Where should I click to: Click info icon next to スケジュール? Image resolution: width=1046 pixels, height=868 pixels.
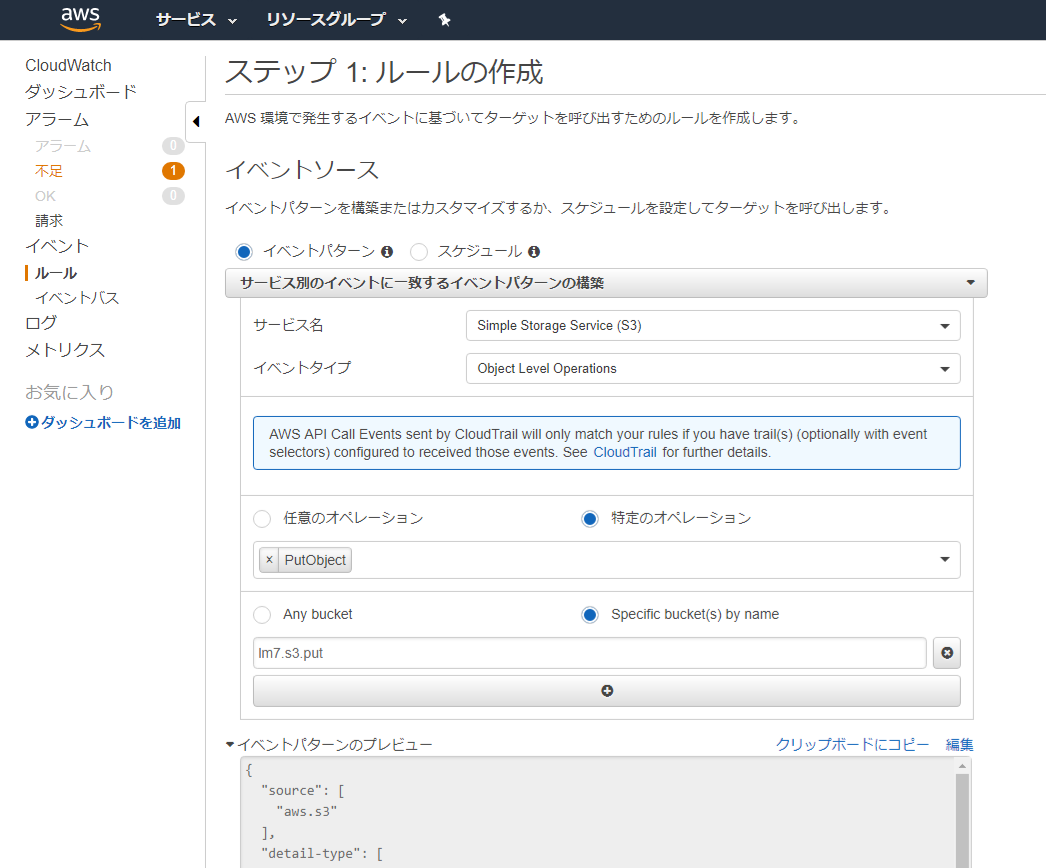(x=534, y=252)
